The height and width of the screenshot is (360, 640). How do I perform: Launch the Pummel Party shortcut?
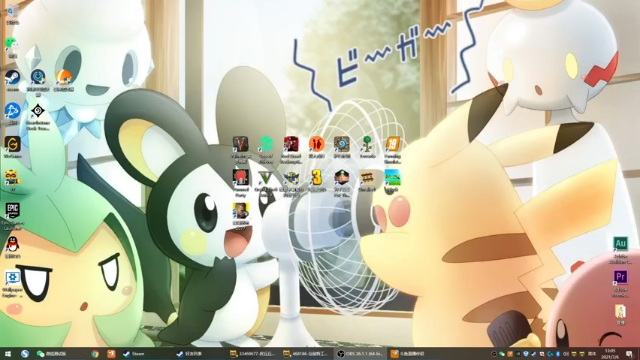[240, 183]
